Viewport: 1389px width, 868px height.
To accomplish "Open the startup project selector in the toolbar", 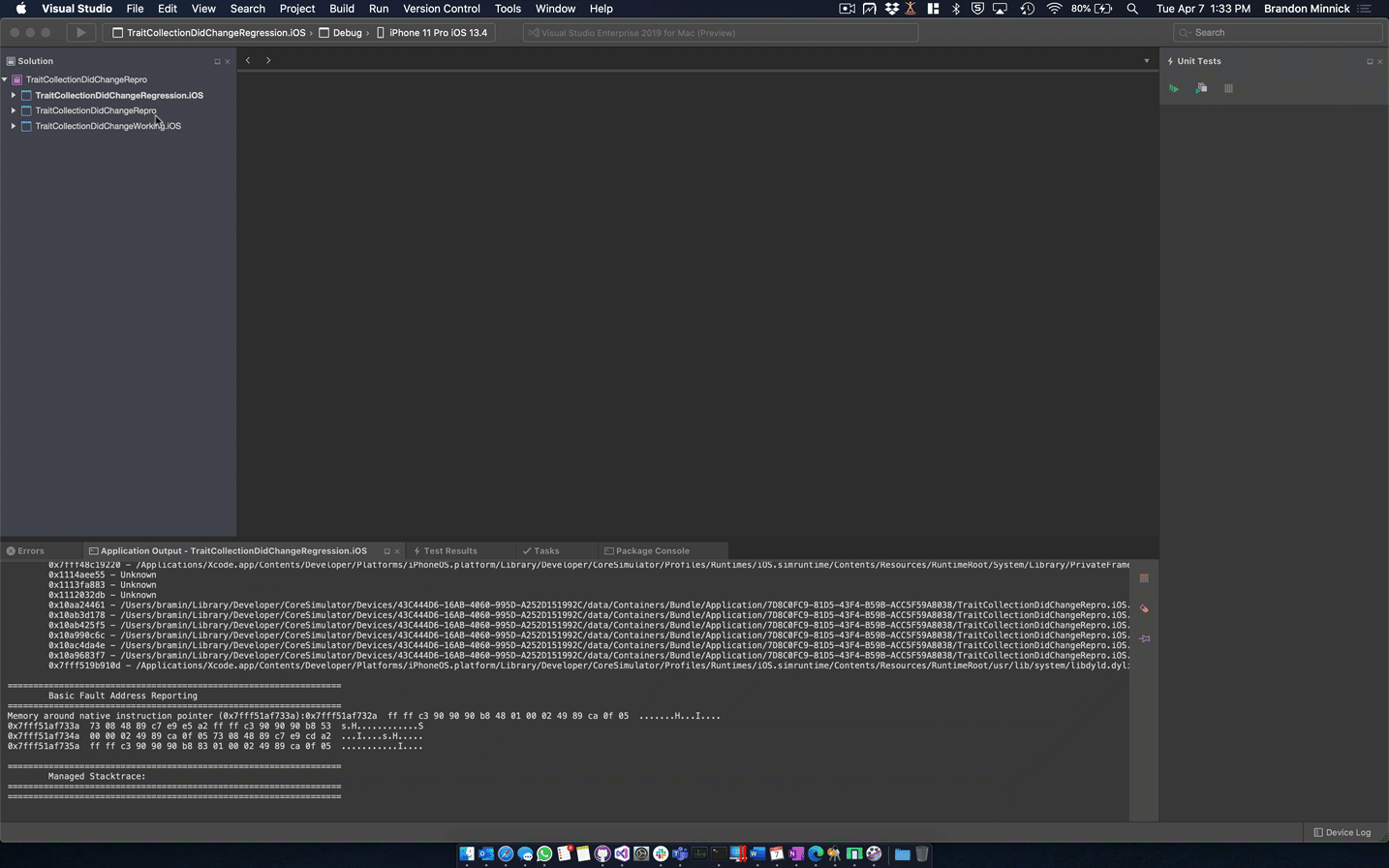I will point(209,32).
